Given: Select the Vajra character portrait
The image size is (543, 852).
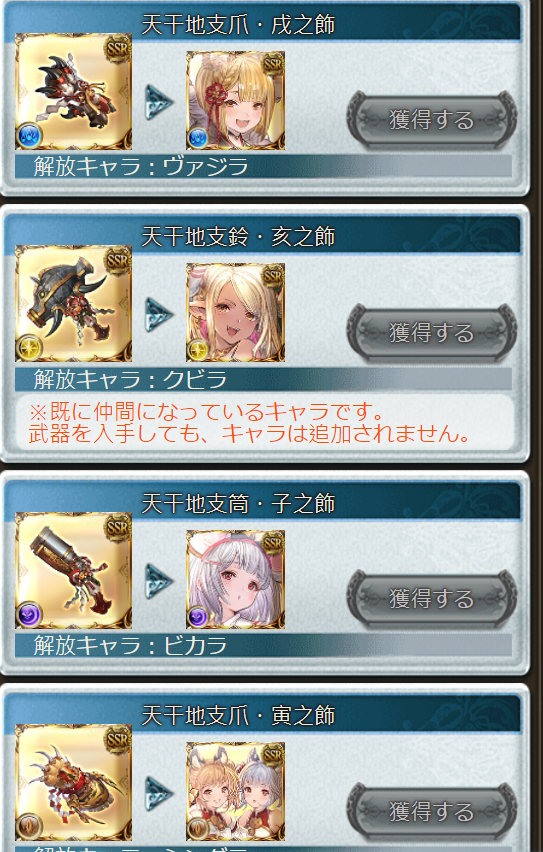Looking at the screenshot, I should coord(235,101).
